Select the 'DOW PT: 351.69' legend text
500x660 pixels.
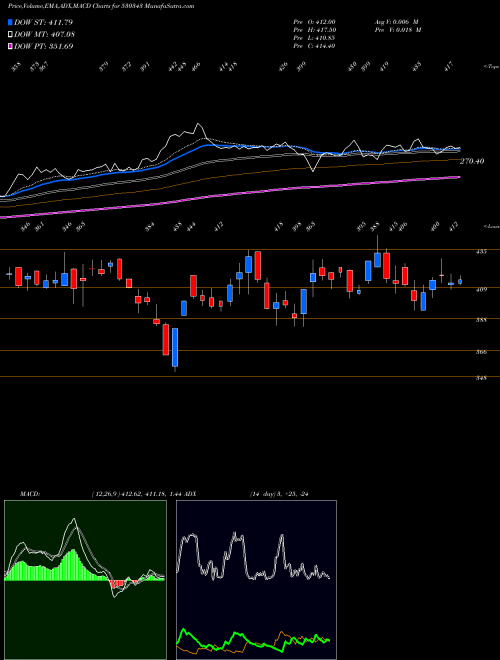point(44,46)
